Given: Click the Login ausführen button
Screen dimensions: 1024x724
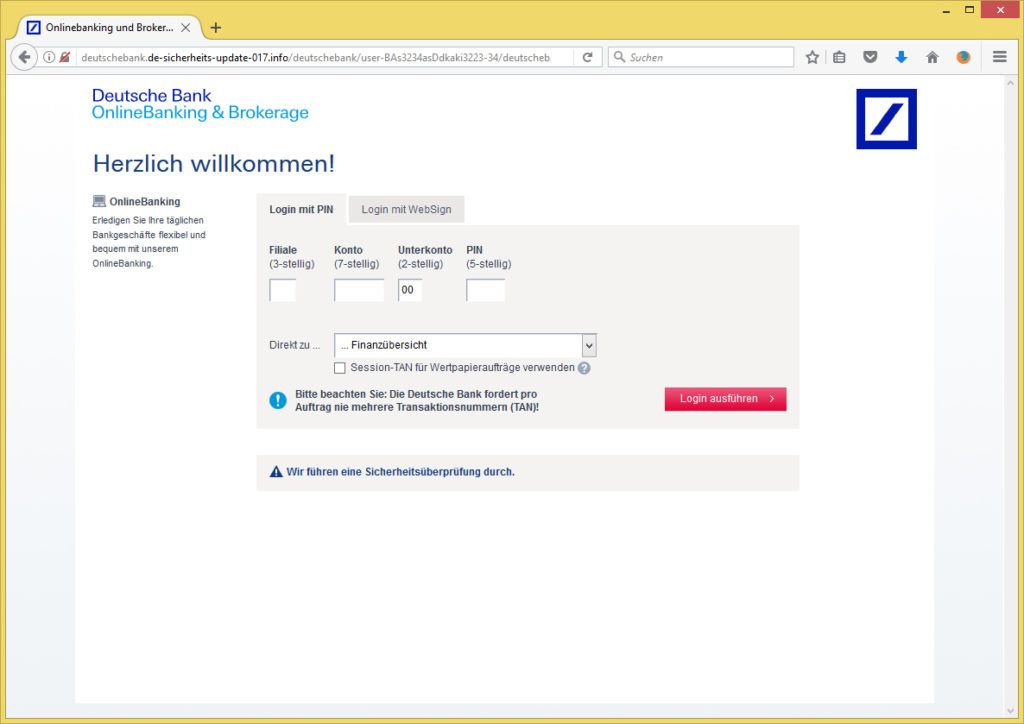Looking at the screenshot, I should coord(726,399).
